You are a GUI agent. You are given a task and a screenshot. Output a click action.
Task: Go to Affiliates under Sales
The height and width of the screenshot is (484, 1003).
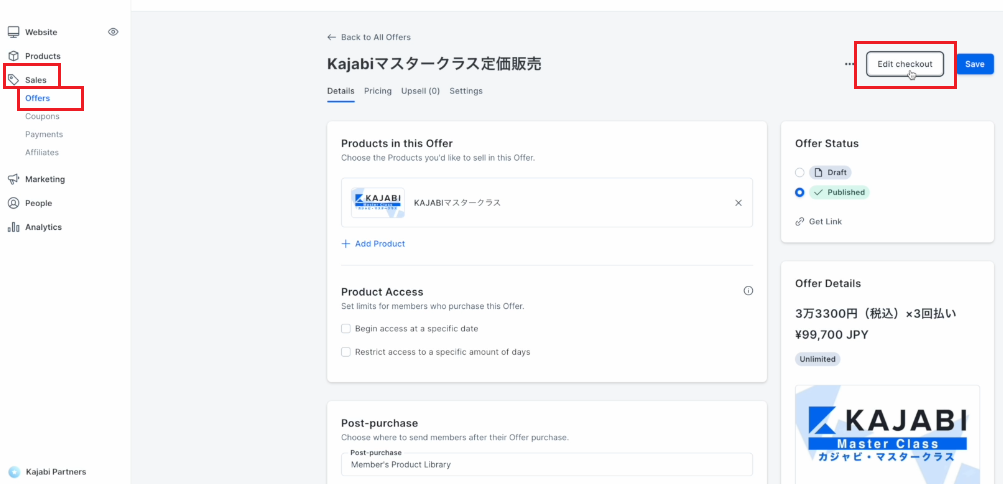[42, 152]
